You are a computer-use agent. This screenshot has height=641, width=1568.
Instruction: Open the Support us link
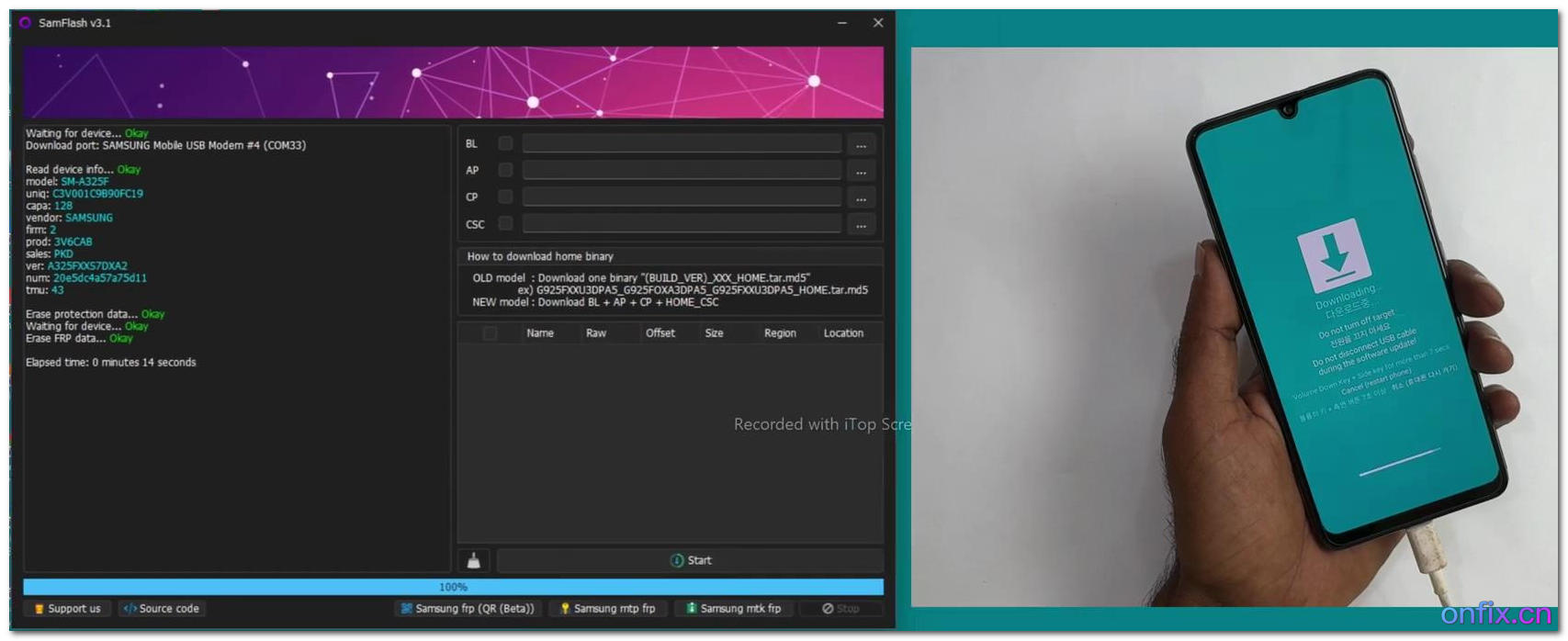coord(67,609)
